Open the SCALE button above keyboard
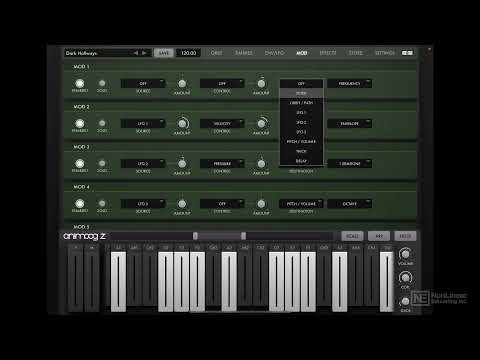Image resolution: width=480 pixels, height=360 pixels. point(352,236)
